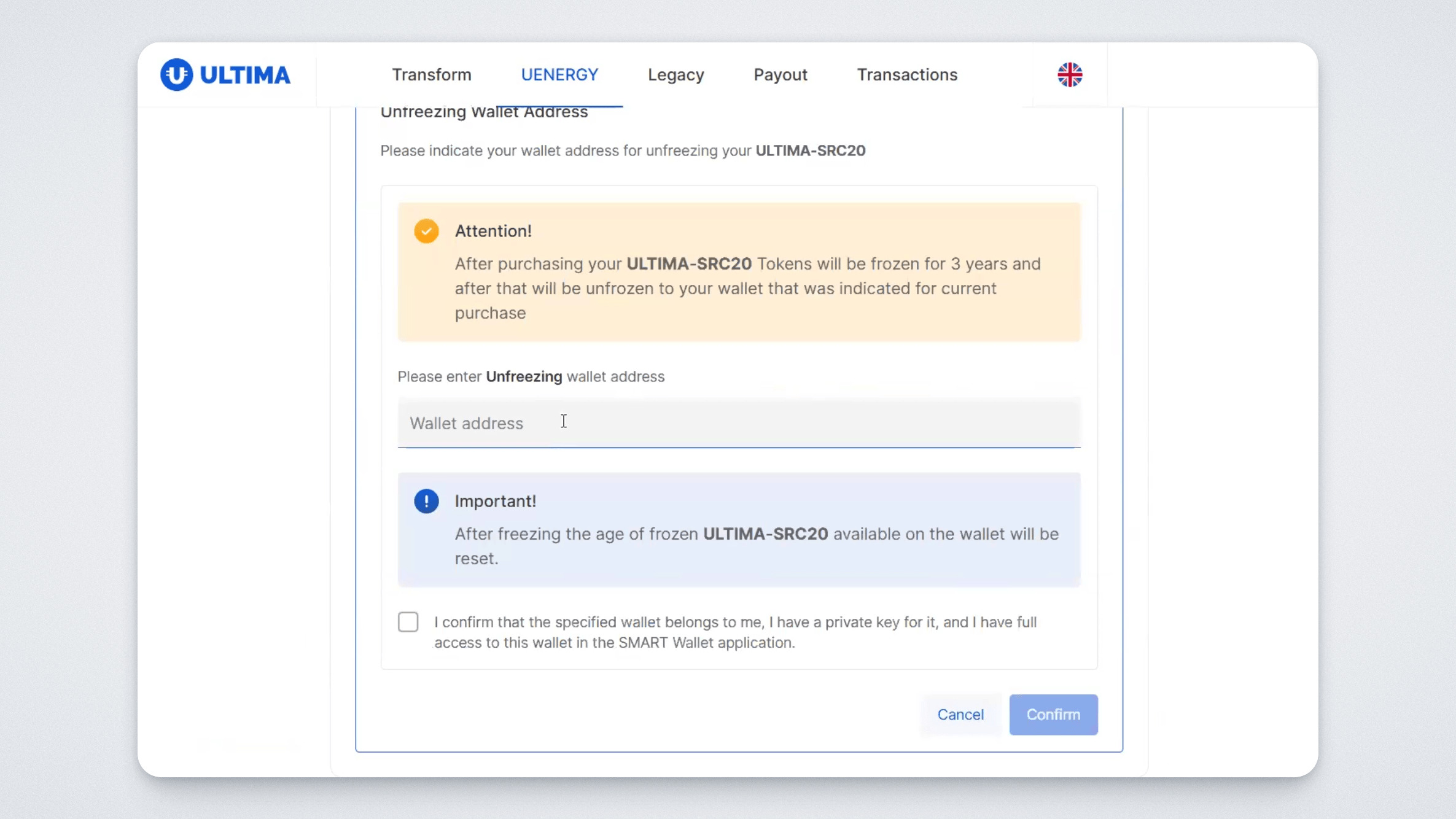Click the blue Important exclamation icon
The height and width of the screenshot is (819, 1456).
(x=426, y=501)
